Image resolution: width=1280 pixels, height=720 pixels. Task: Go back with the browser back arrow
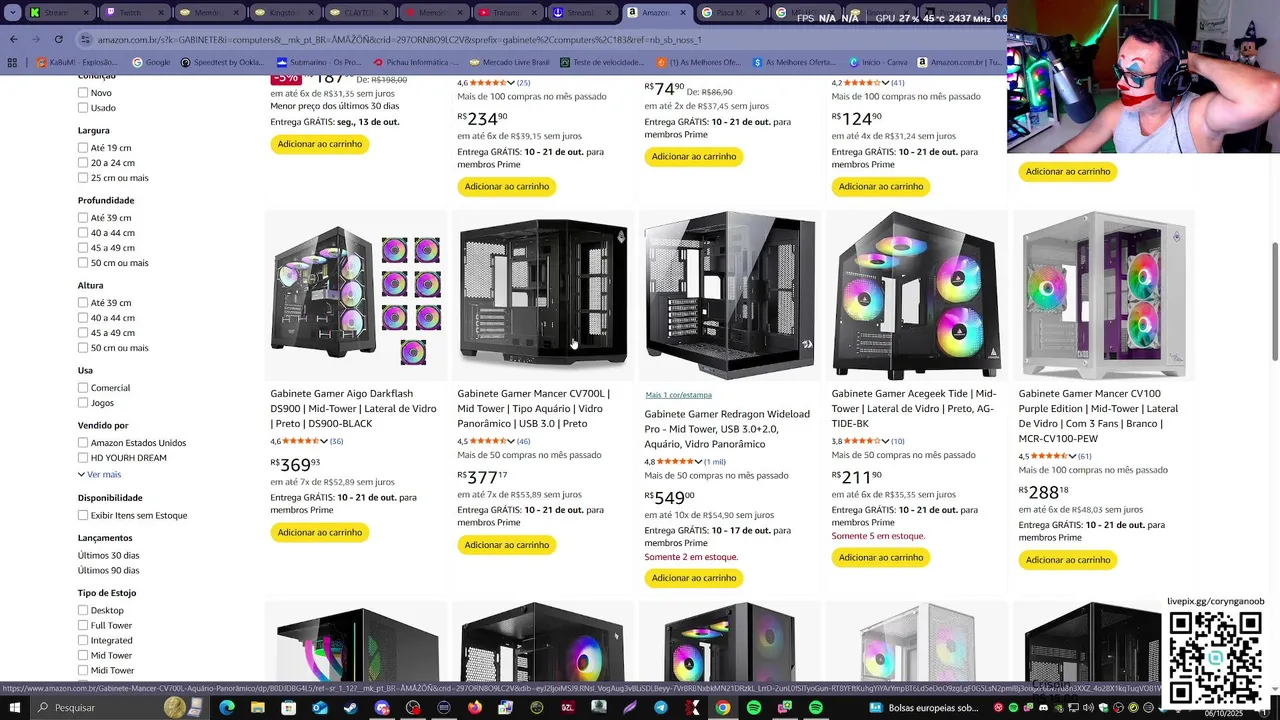pos(13,39)
